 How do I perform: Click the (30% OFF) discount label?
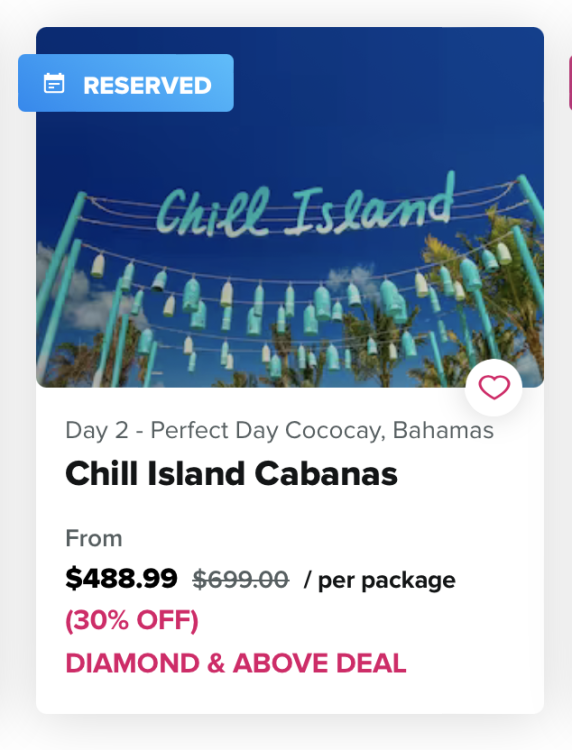(132, 620)
